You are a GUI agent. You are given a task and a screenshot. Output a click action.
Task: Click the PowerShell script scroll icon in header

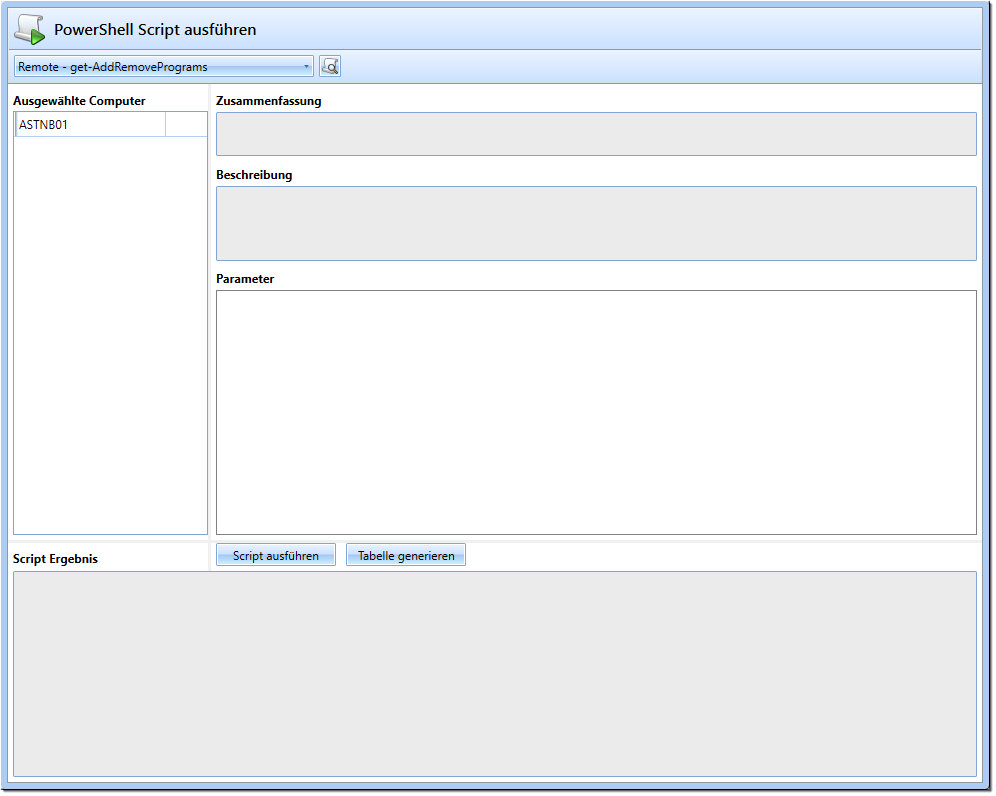pyautogui.click(x=29, y=29)
